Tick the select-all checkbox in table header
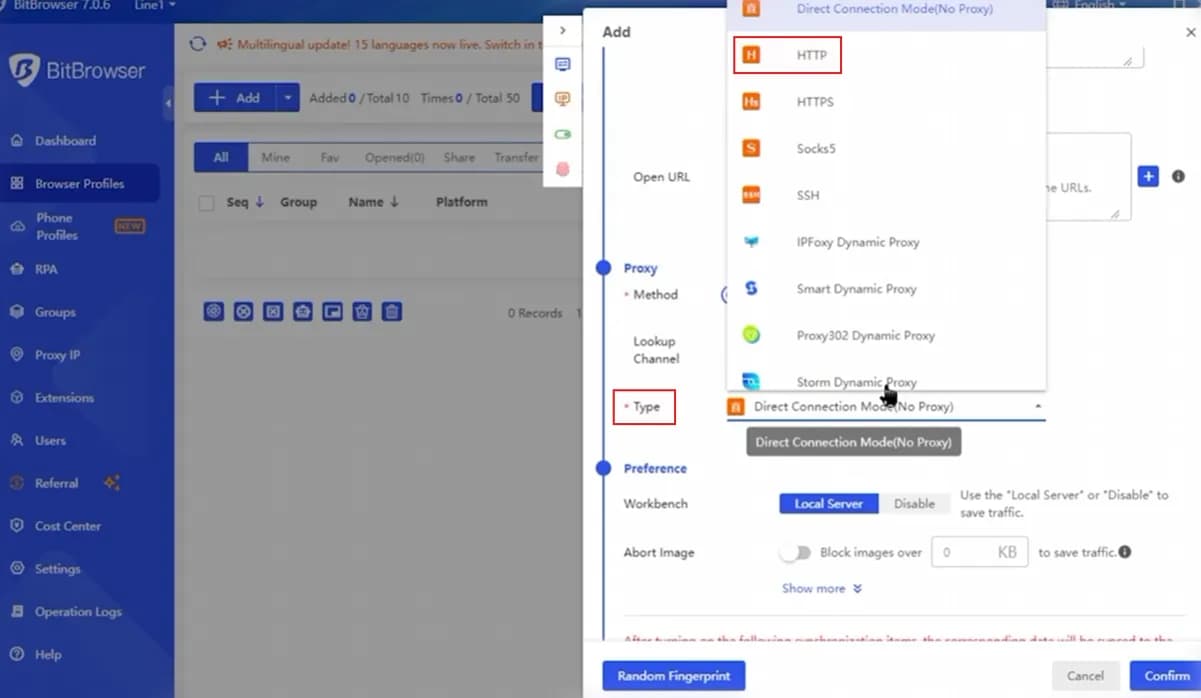The height and width of the screenshot is (698, 1201). pos(207,203)
